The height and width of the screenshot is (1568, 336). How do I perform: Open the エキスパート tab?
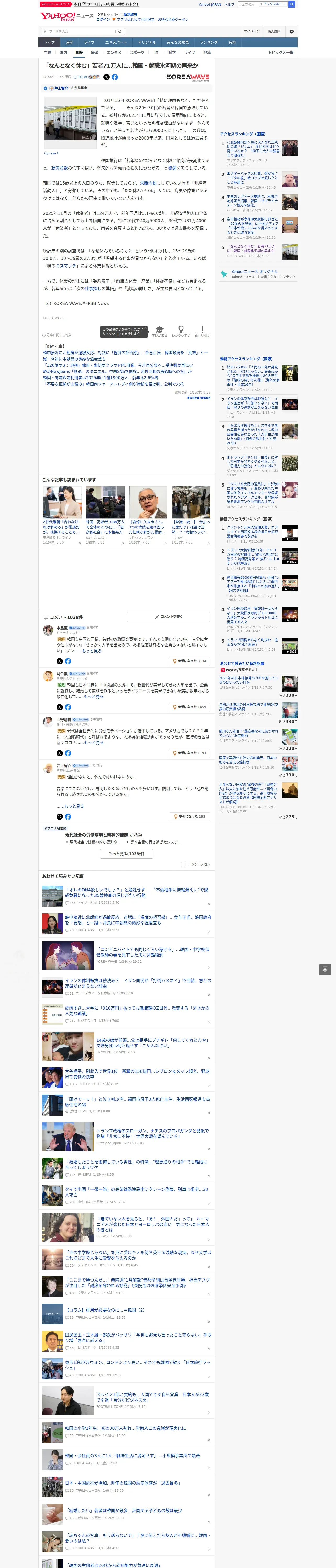pyautogui.click(x=116, y=43)
